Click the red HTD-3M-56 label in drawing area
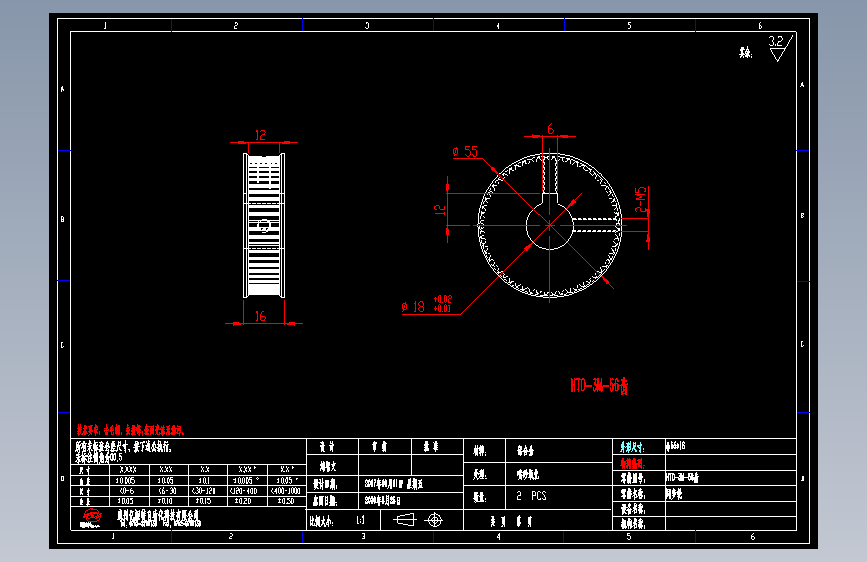The width and height of the screenshot is (867, 562). (599, 386)
